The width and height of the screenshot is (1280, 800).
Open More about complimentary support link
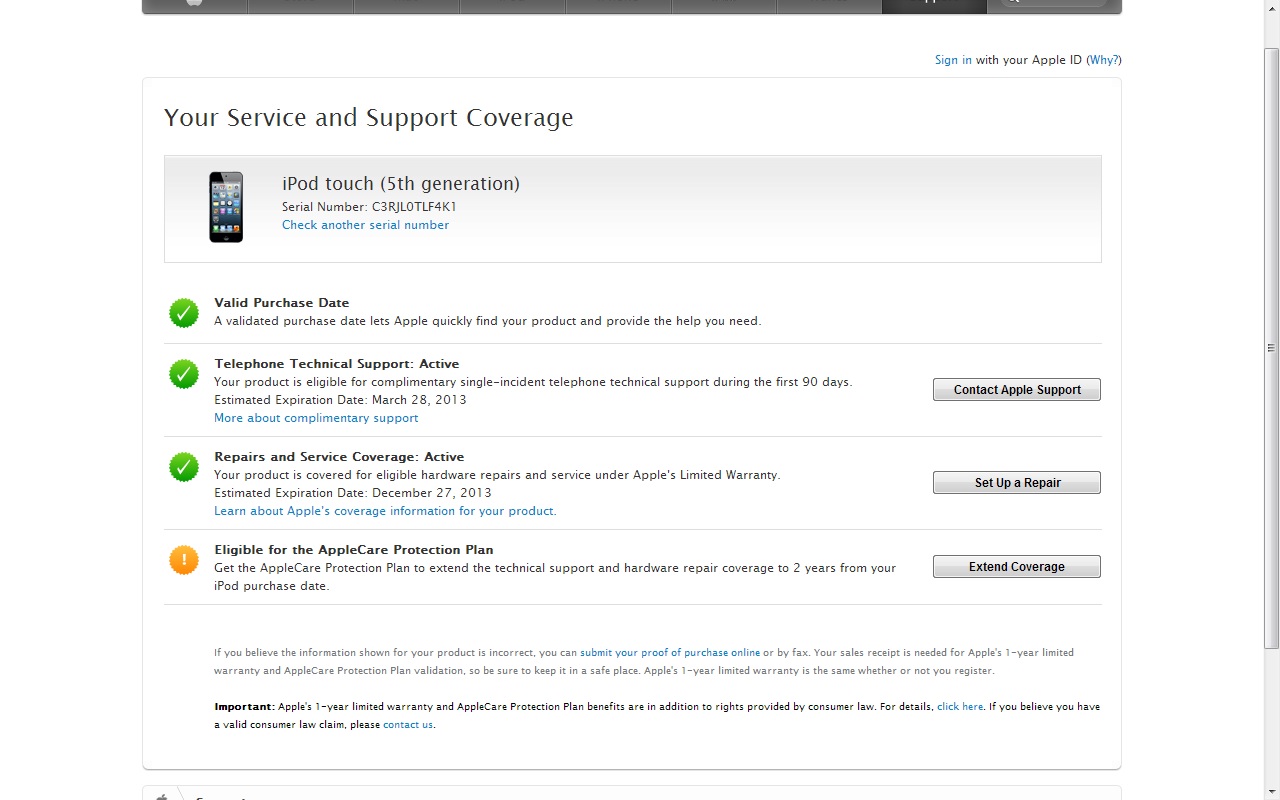[x=316, y=418]
